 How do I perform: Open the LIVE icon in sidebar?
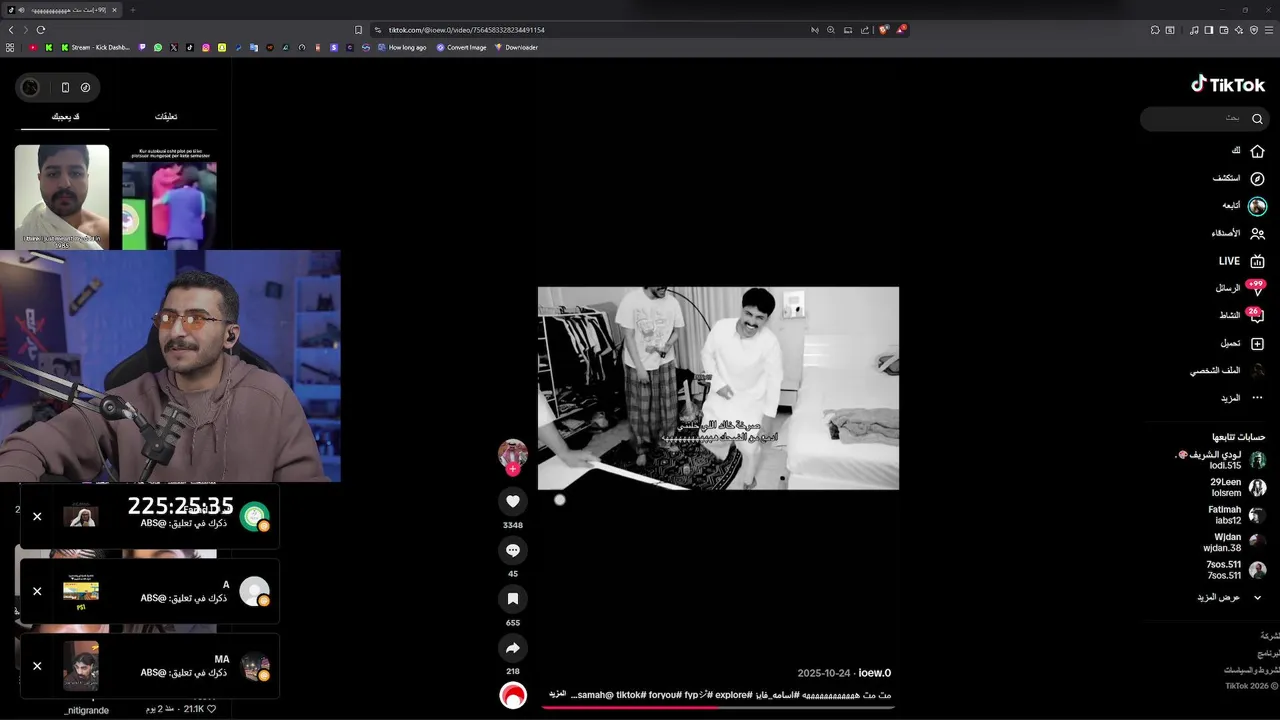point(1257,261)
